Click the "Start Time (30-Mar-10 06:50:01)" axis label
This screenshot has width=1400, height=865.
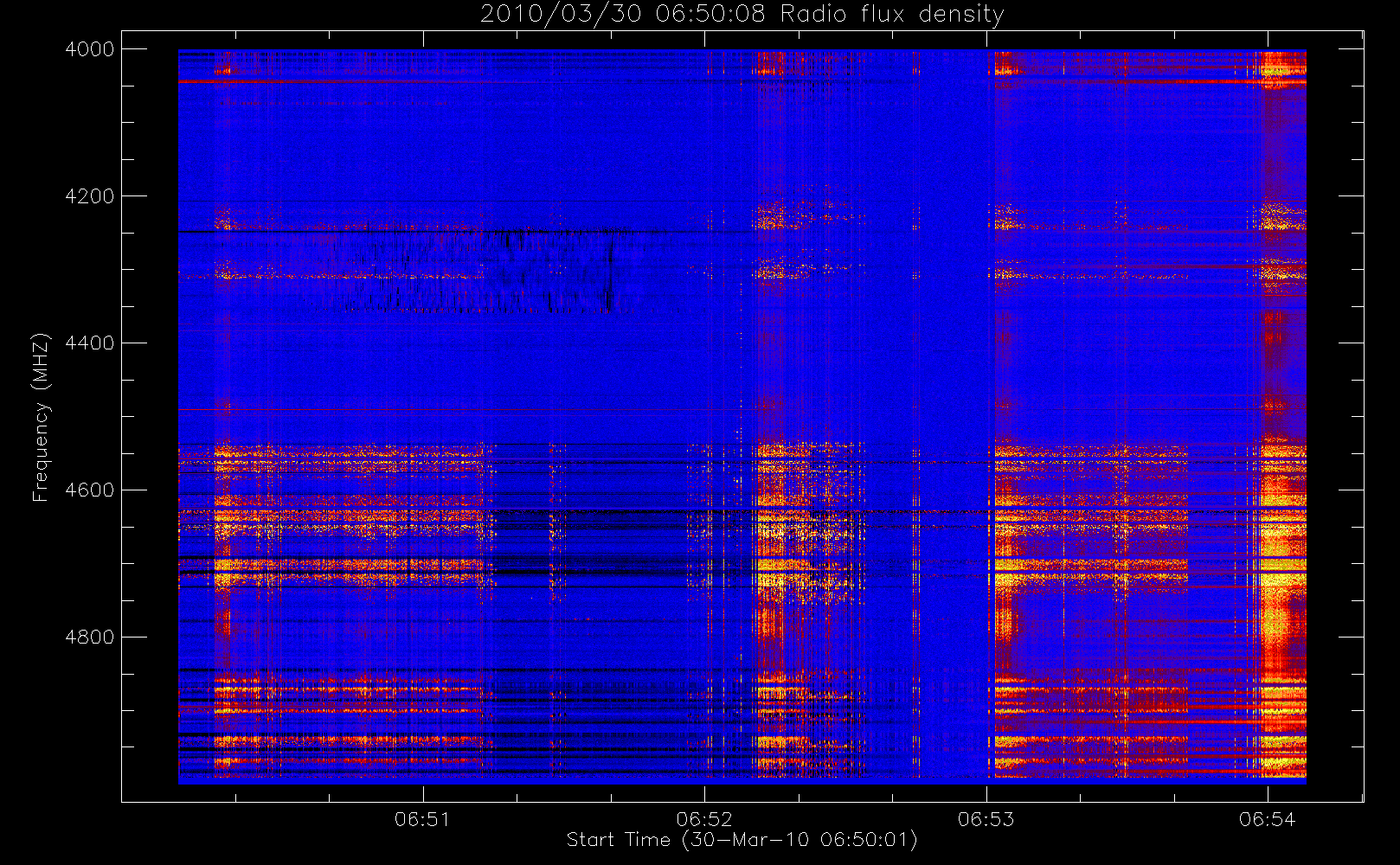coord(742,840)
